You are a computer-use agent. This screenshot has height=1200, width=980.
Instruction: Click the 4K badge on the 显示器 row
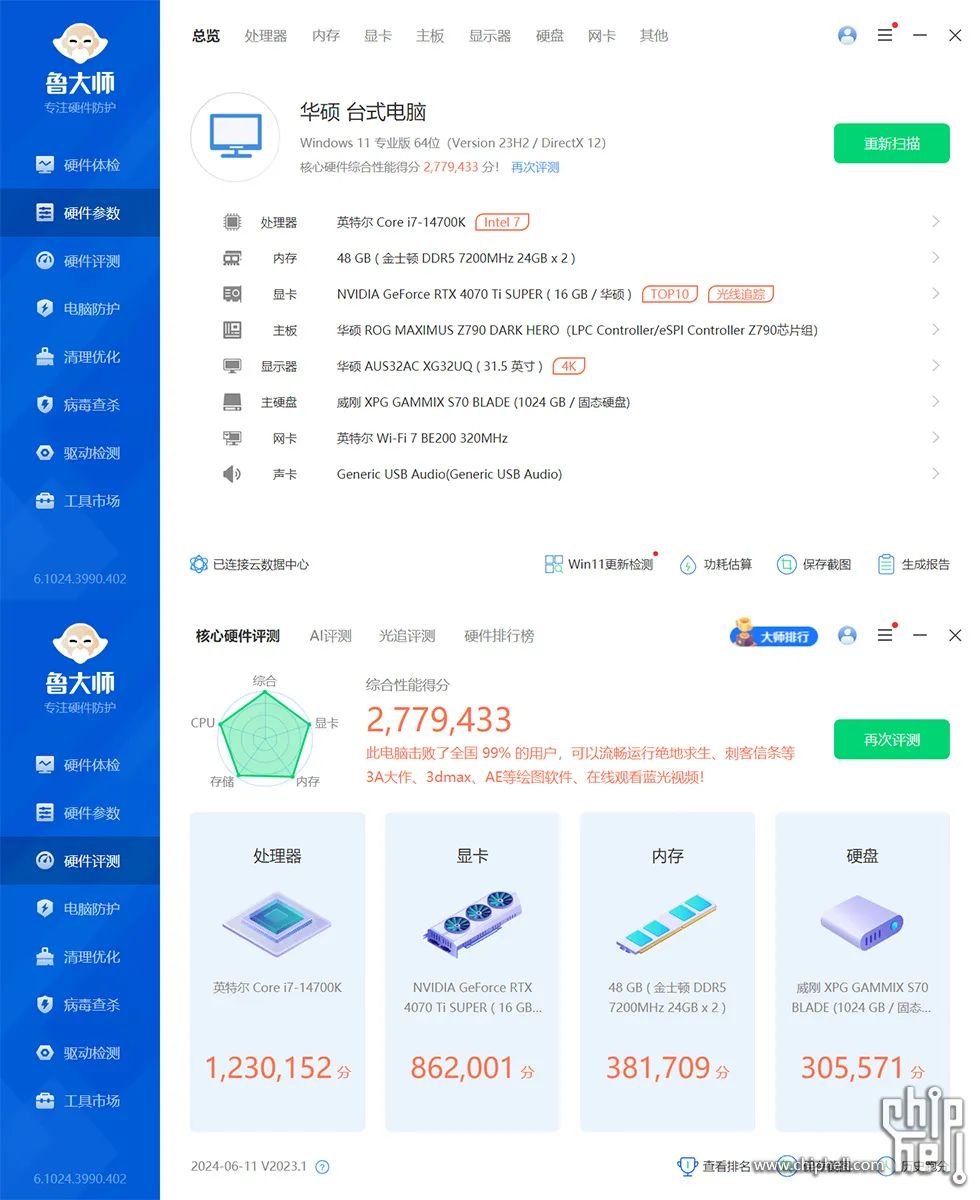click(569, 366)
